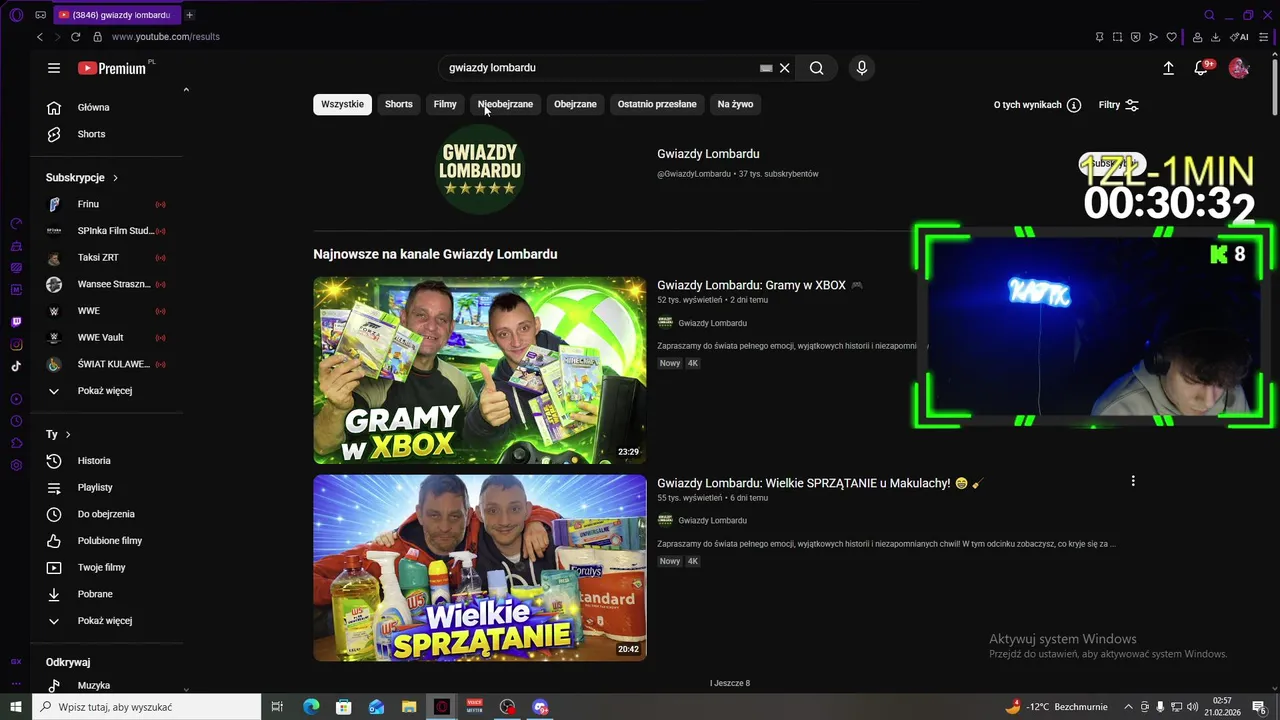This screenshot has height=720, width=1280.
Task: Click the search magnifier button
Action: (x=817, y=68)
